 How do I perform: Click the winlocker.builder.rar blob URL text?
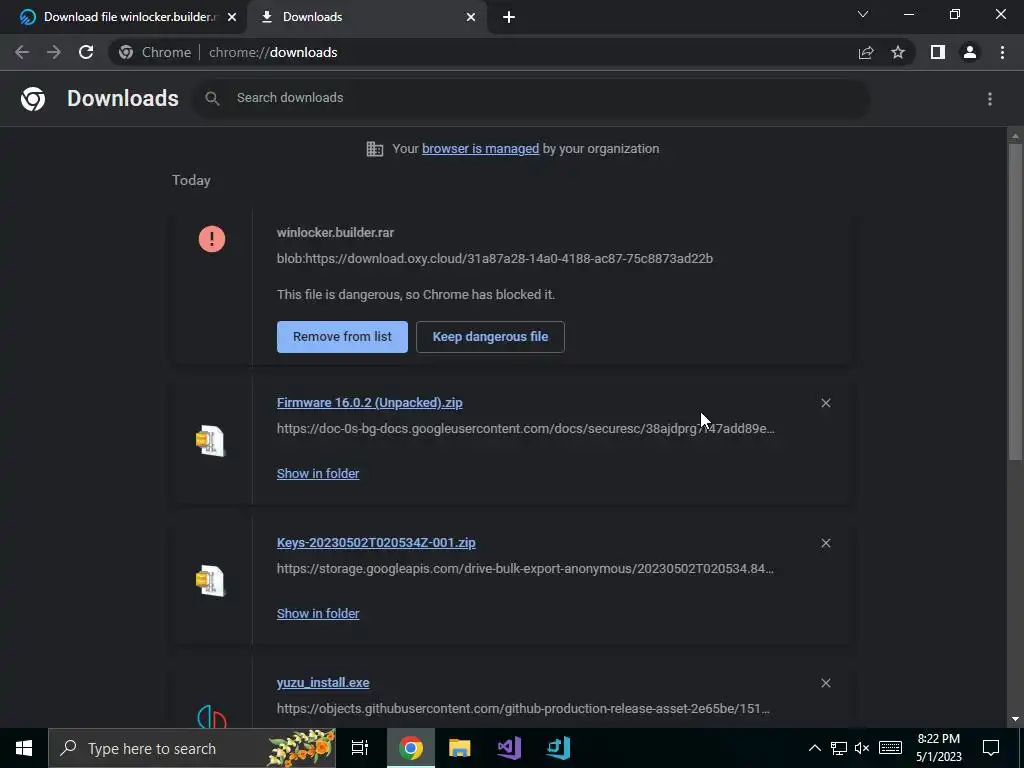coord(494,259)
